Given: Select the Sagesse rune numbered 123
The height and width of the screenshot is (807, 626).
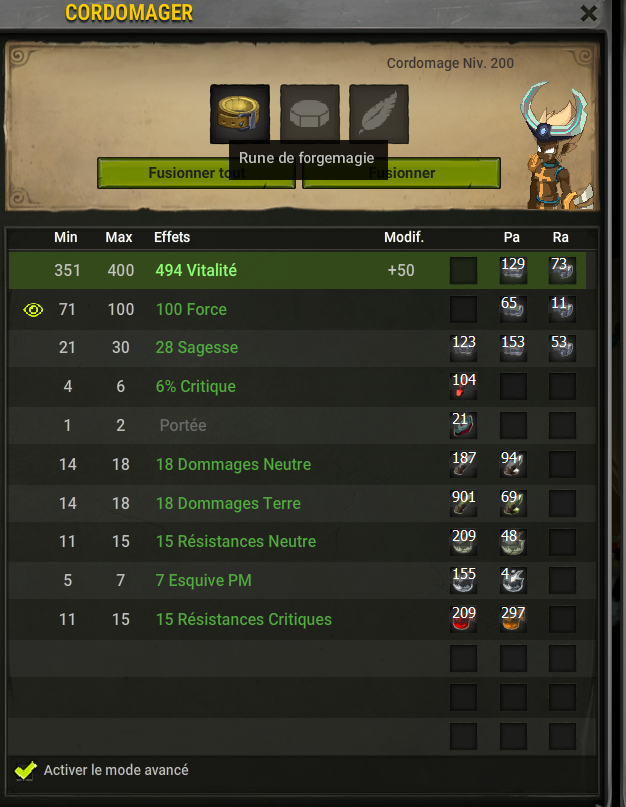Looking at the screenshot, I should coord(463,348).
